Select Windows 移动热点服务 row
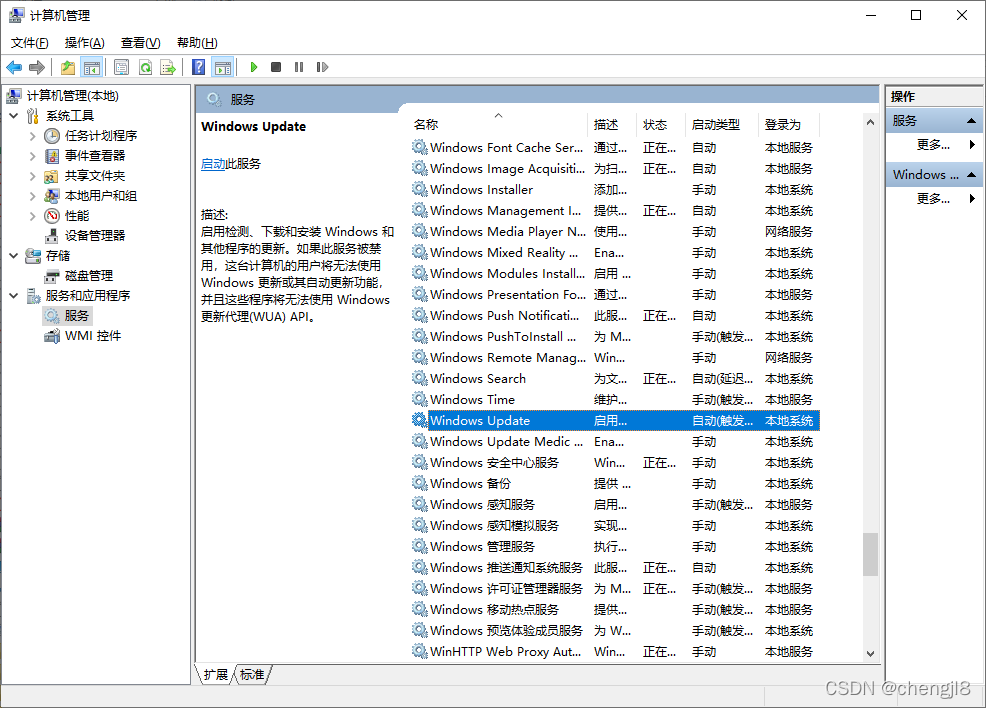The height and width of the screenshot is (708, 986). pyautogui.click(x=616, y=609)
